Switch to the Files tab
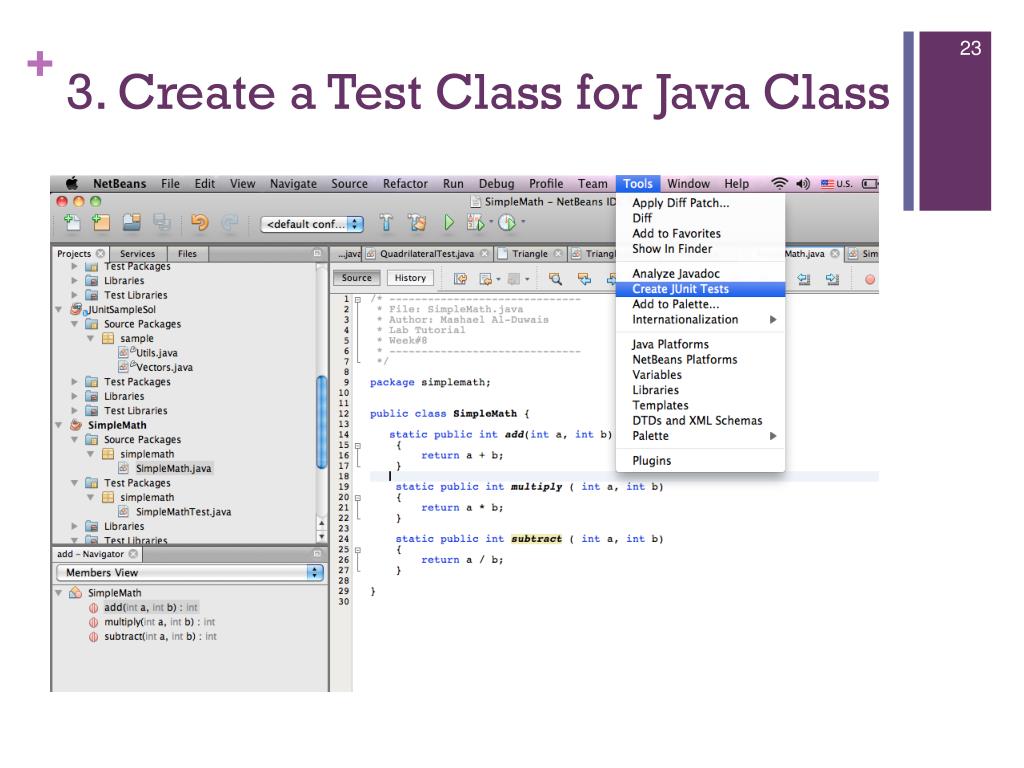The width and height of the screenshot is (1024, 768). [x=187, y=253]
